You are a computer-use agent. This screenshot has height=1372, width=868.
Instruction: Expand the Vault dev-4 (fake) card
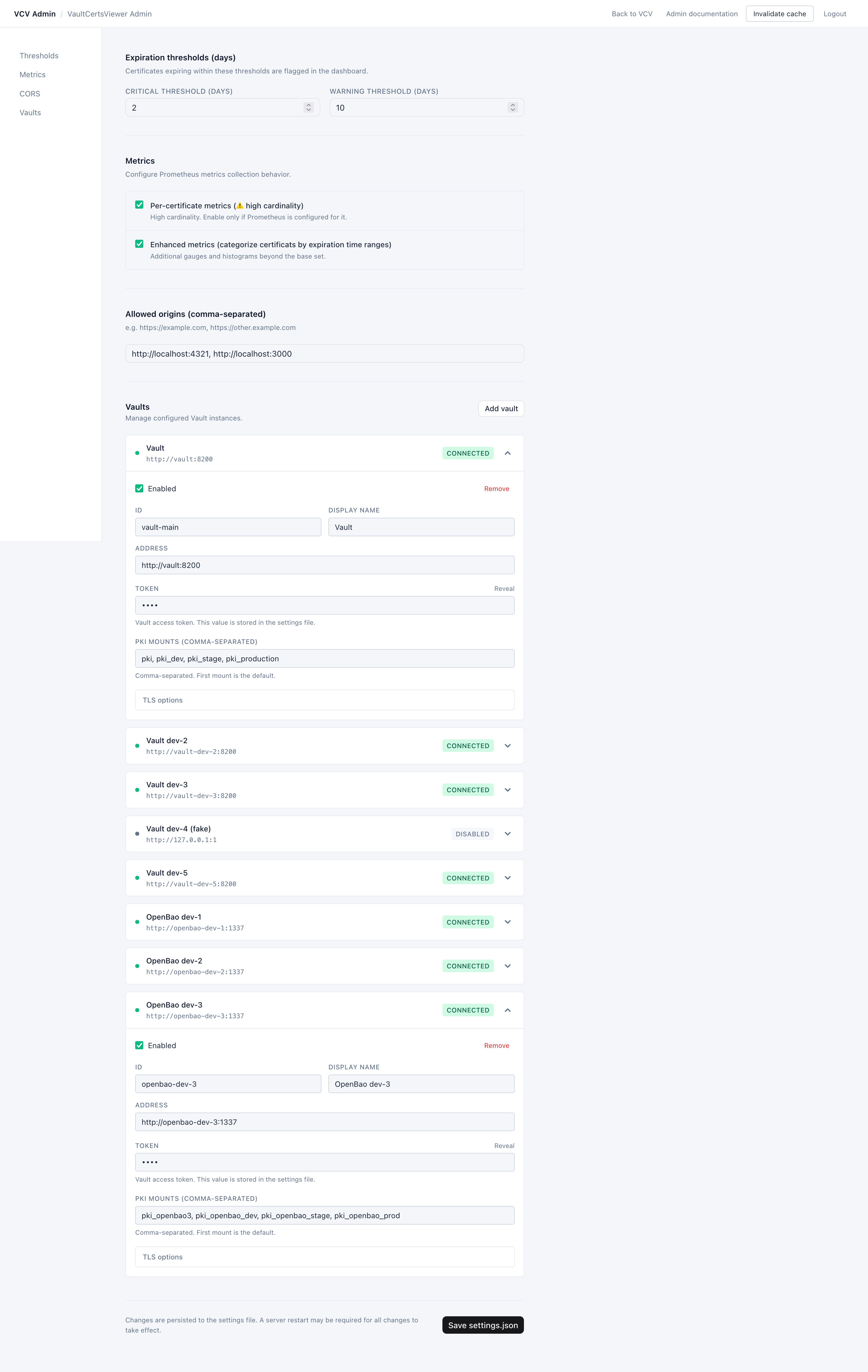click(x=507, y=834)
